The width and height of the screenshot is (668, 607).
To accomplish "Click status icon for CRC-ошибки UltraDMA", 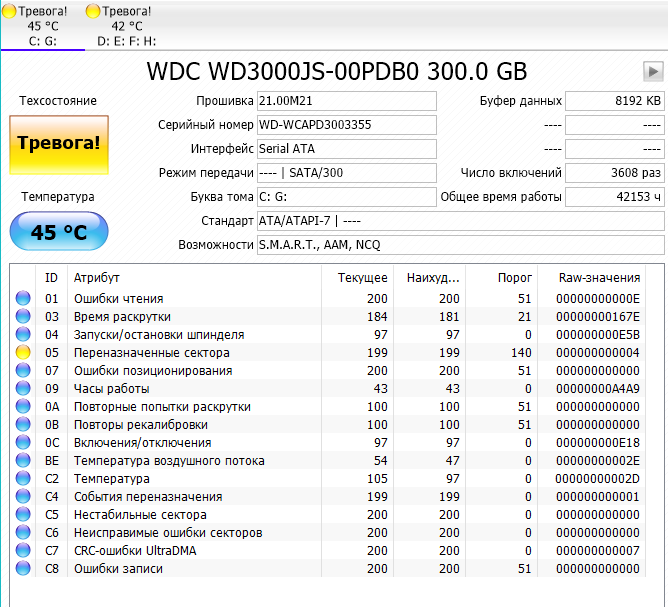I will point(23,550).
